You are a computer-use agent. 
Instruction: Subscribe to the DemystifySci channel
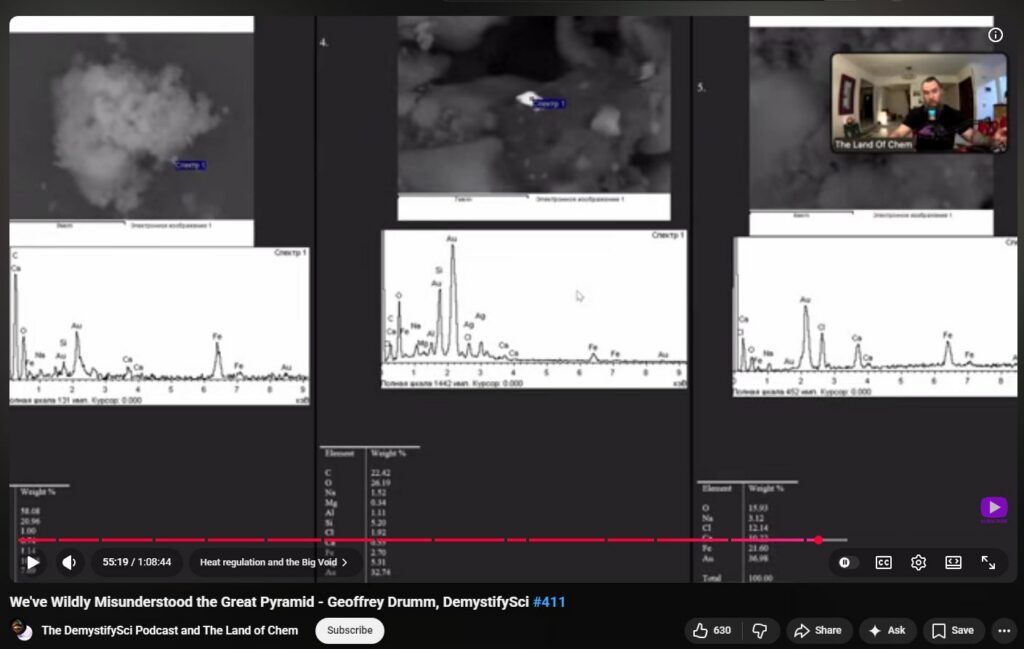point(349,631)
